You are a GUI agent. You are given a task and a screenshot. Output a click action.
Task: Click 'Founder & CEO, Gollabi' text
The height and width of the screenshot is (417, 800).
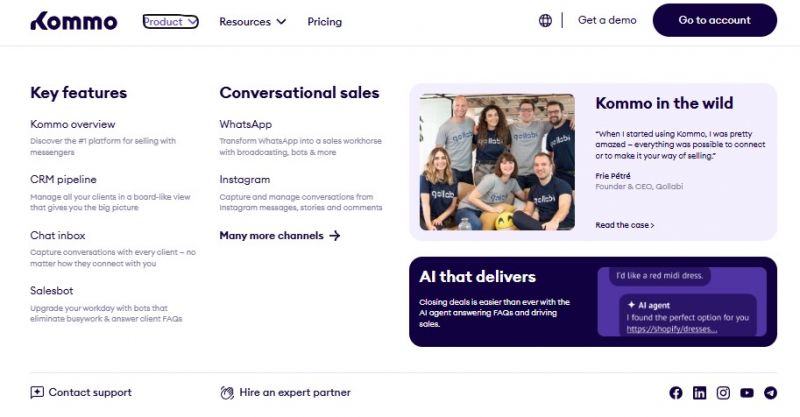(x=639, y=186)
